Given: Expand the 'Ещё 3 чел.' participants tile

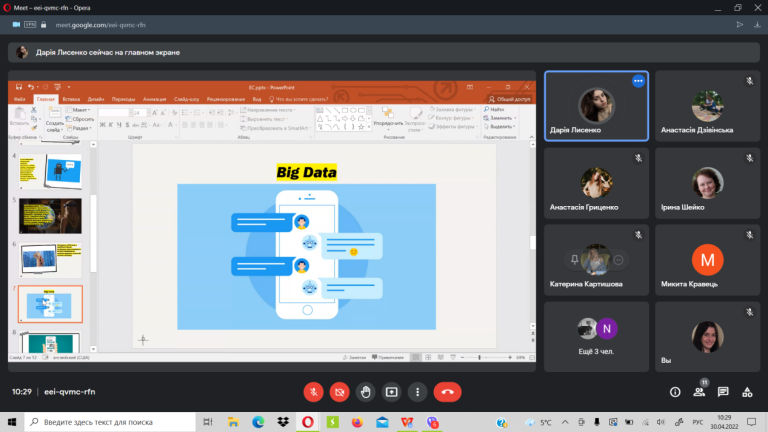Looking at the screenshot, I should pyautogui.click(x=596, y=336).
